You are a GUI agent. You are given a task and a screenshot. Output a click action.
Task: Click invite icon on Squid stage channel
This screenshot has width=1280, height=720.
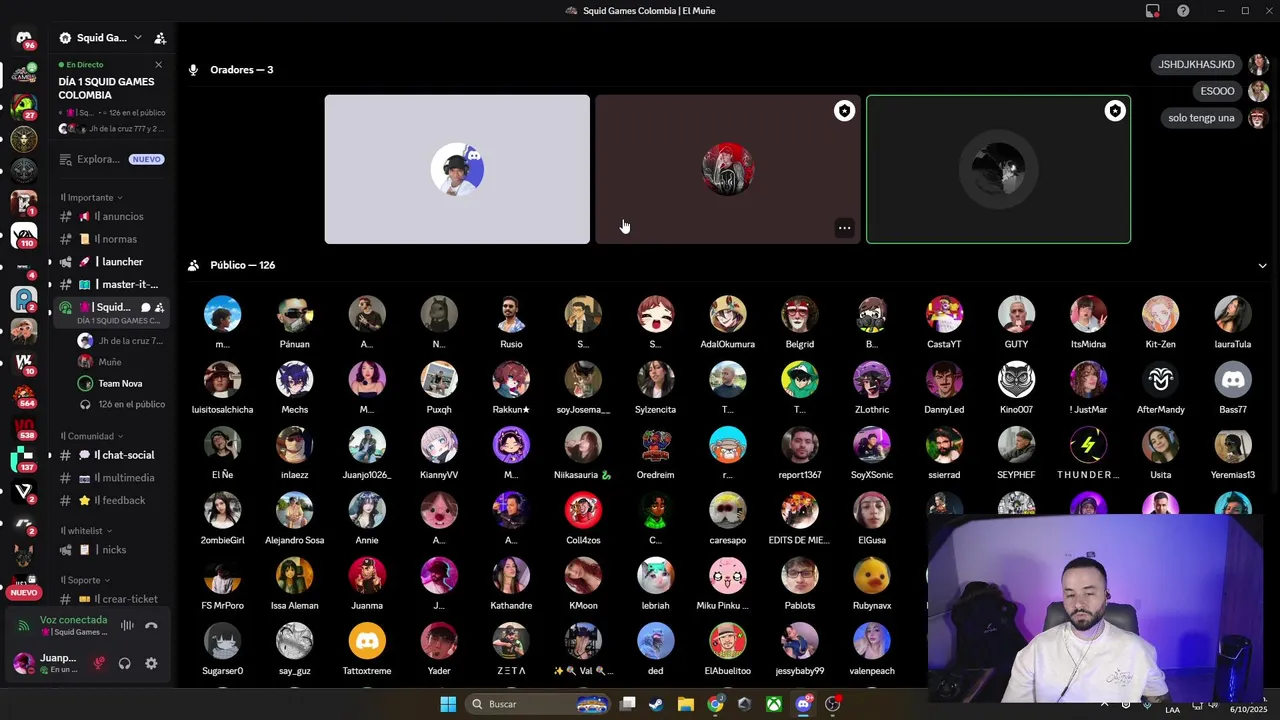click(160, 307)
